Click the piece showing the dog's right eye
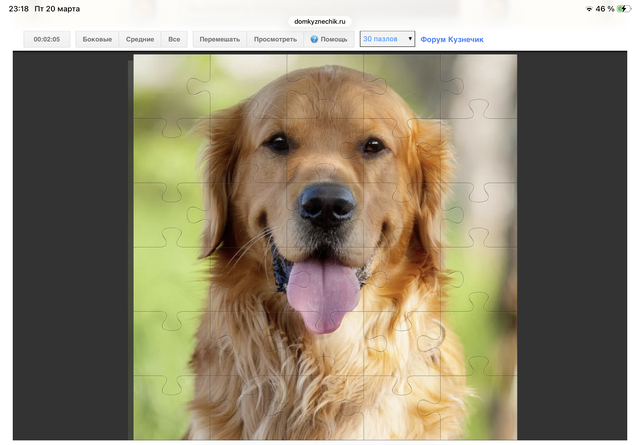 pos(374,146)
